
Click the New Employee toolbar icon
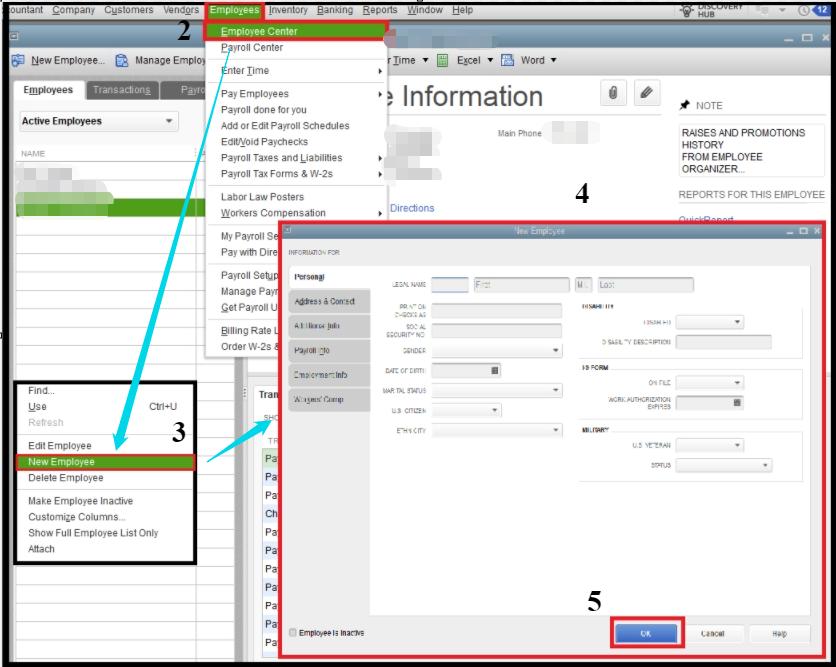[x=18, y=60]
